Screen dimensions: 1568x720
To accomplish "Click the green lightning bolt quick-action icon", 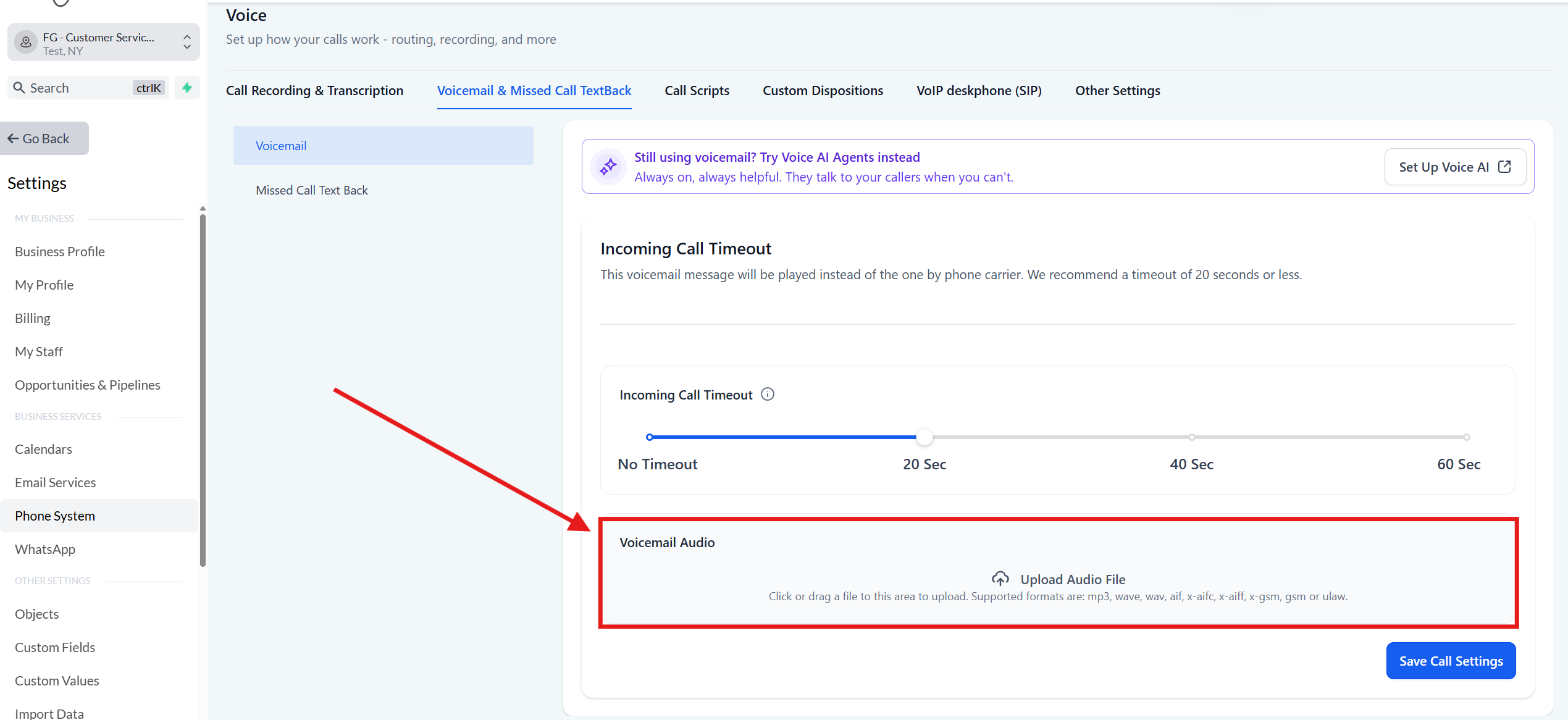I will [x=187, y=88].
